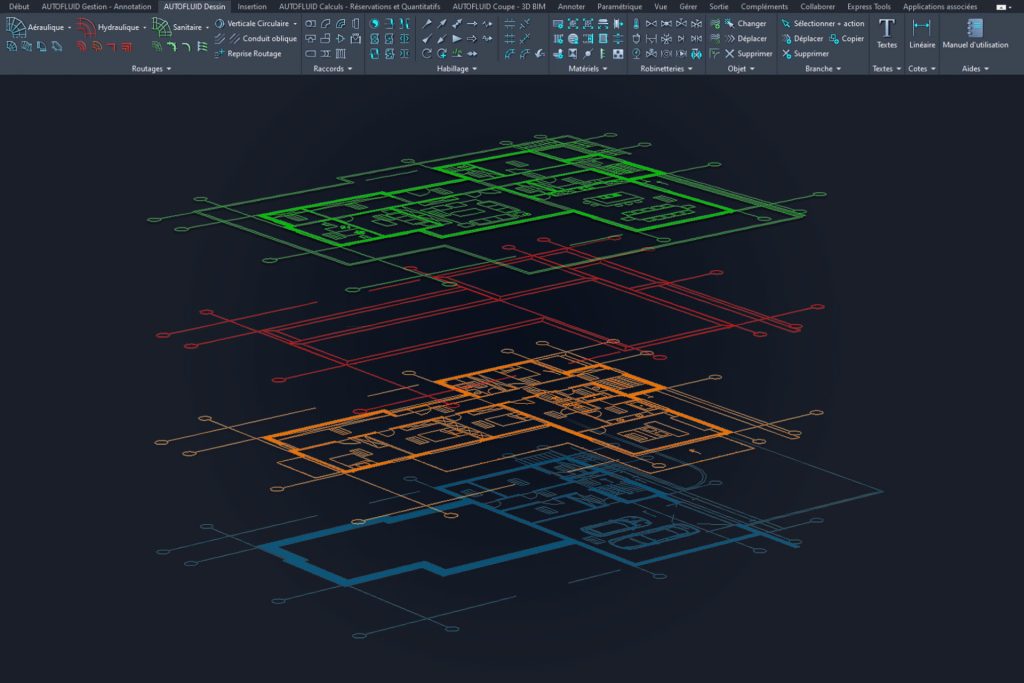Select the Linéaire dimension tool
Image resolution: width=1024 pixels, height=683 pixels.
pyautogui.click(x=921, y=32)
